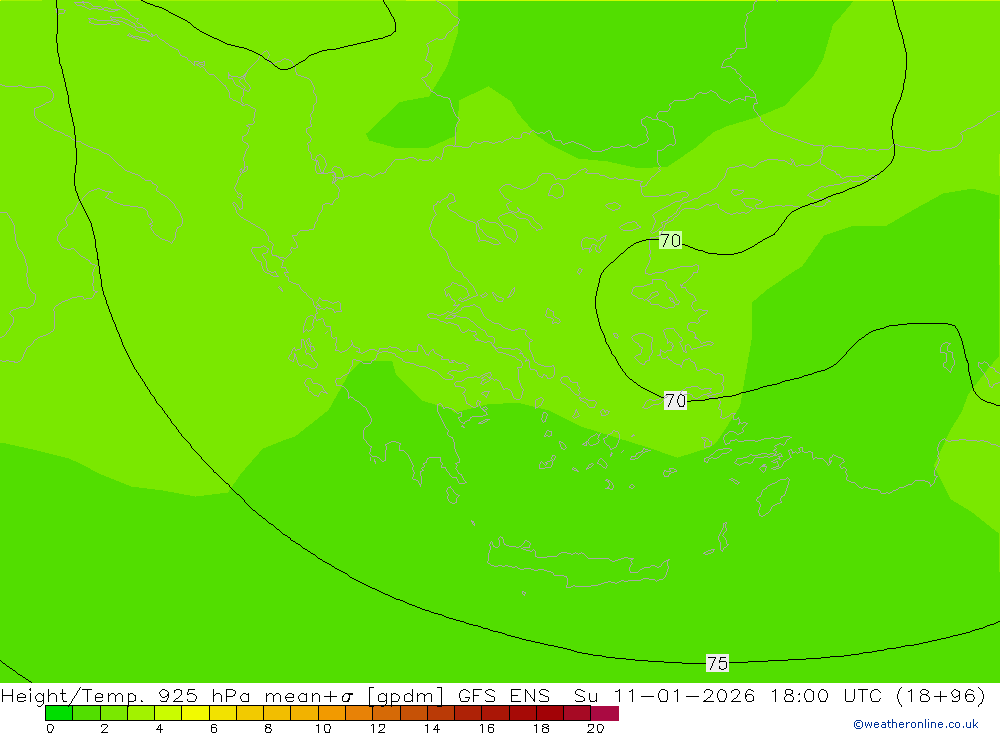Screen dimensions: 1000x733
Task: Pick the crimson swatch at the legend's end
Action: [605, 713]
